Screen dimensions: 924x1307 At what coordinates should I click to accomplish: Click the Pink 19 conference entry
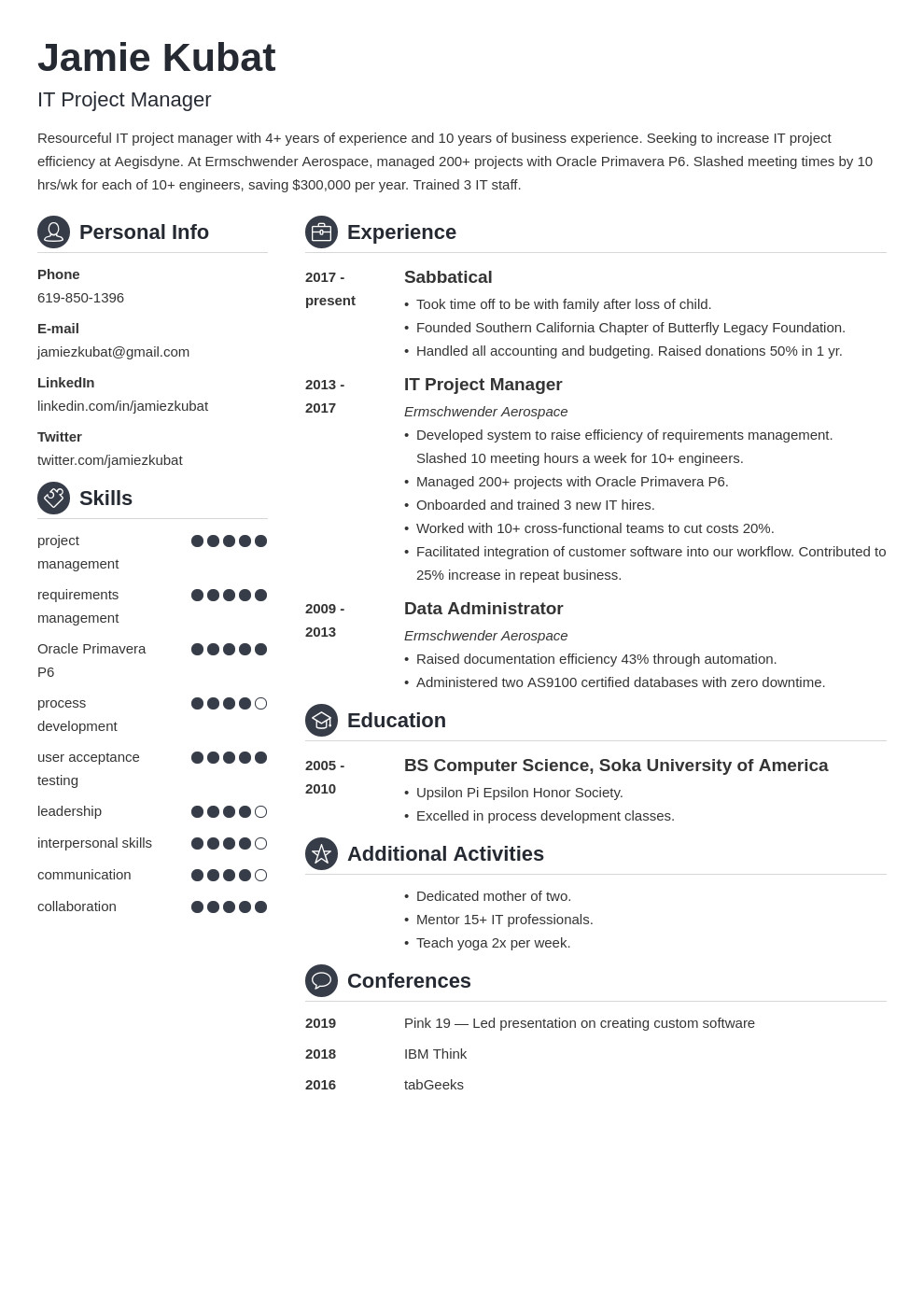tap(579, 1023)
